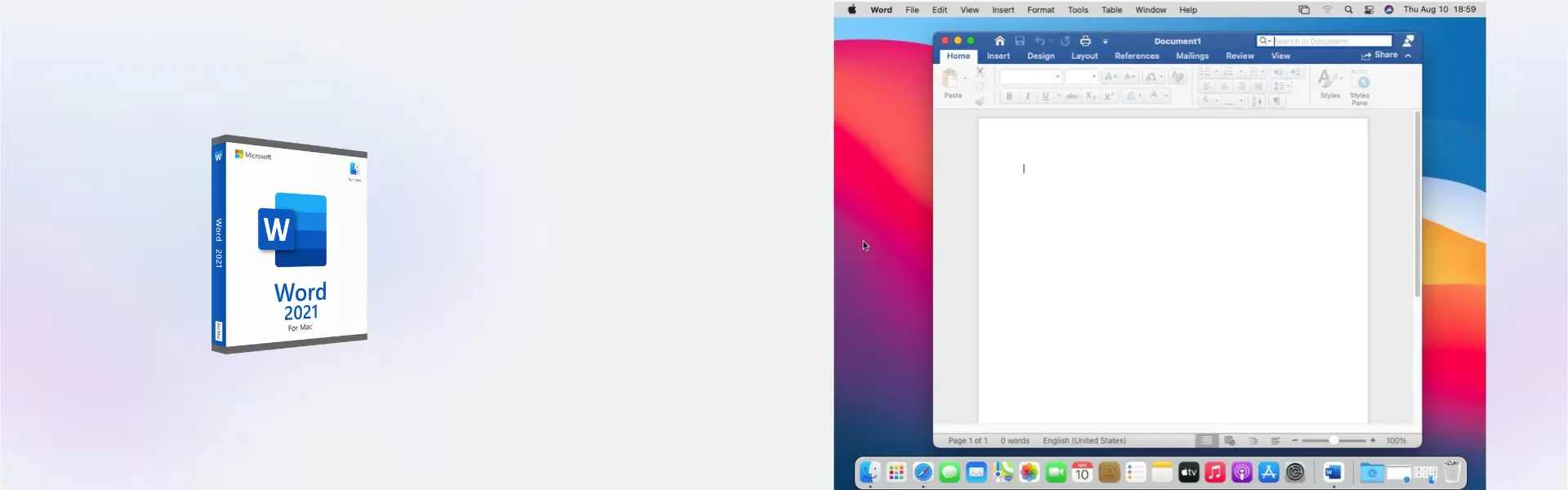The height and width of the screenshot is (490, 1568).
Task: Collapse the ribbon with the chevron
Action: click(1408, 56)
